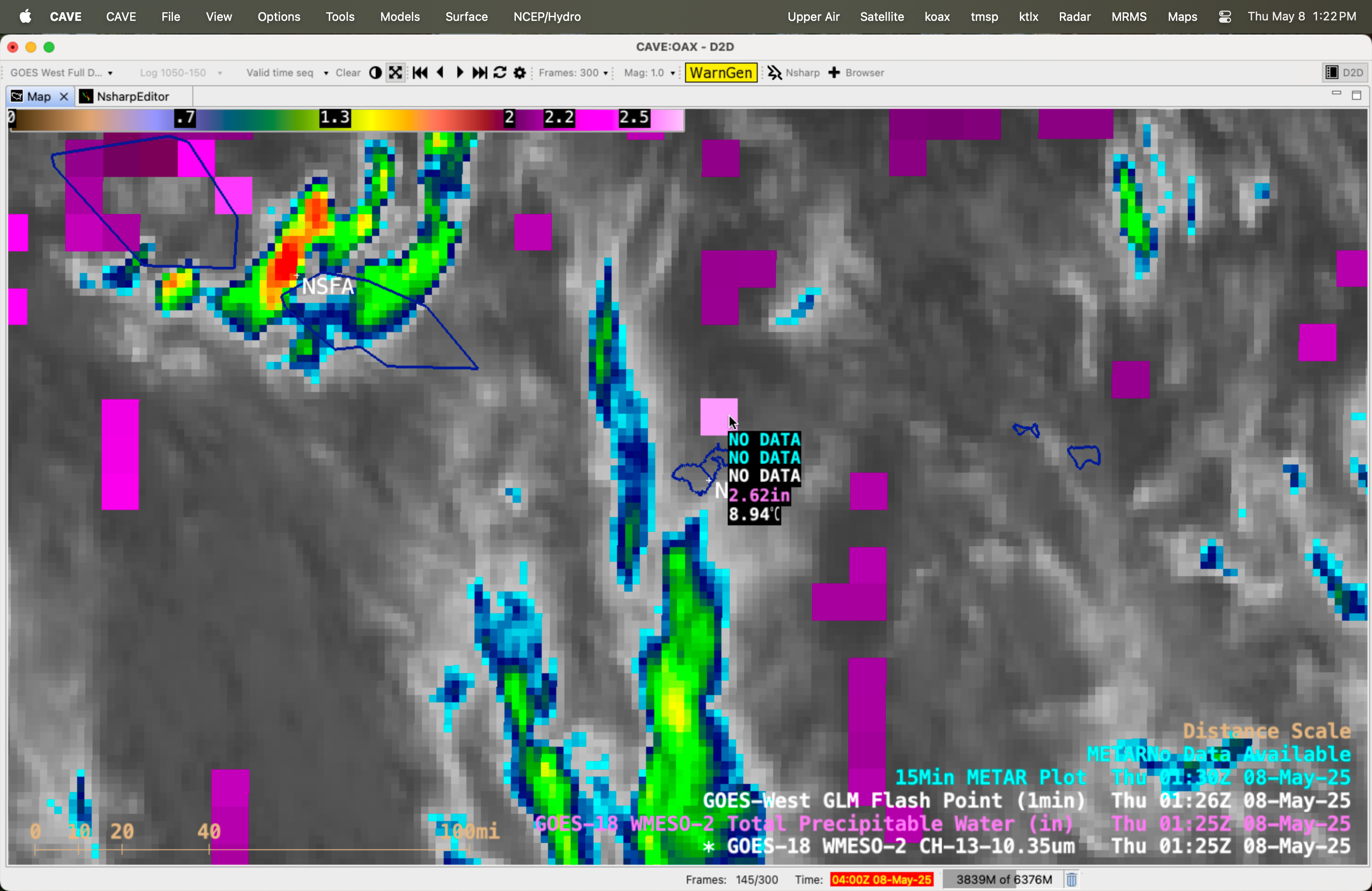Open loop properties gear
The width and height of the screenshot is (1372, 891).
pos(519,73)
